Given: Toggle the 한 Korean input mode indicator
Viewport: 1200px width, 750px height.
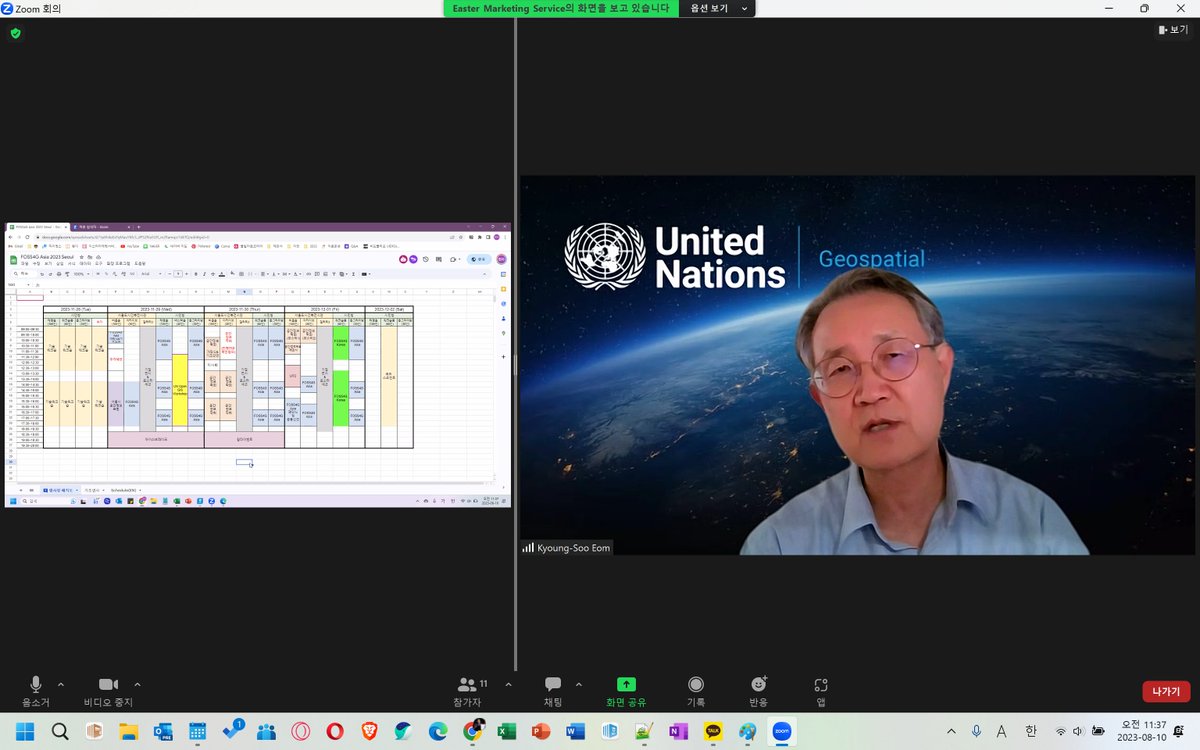Looking at the screenshot, I should coord(1031,732).
